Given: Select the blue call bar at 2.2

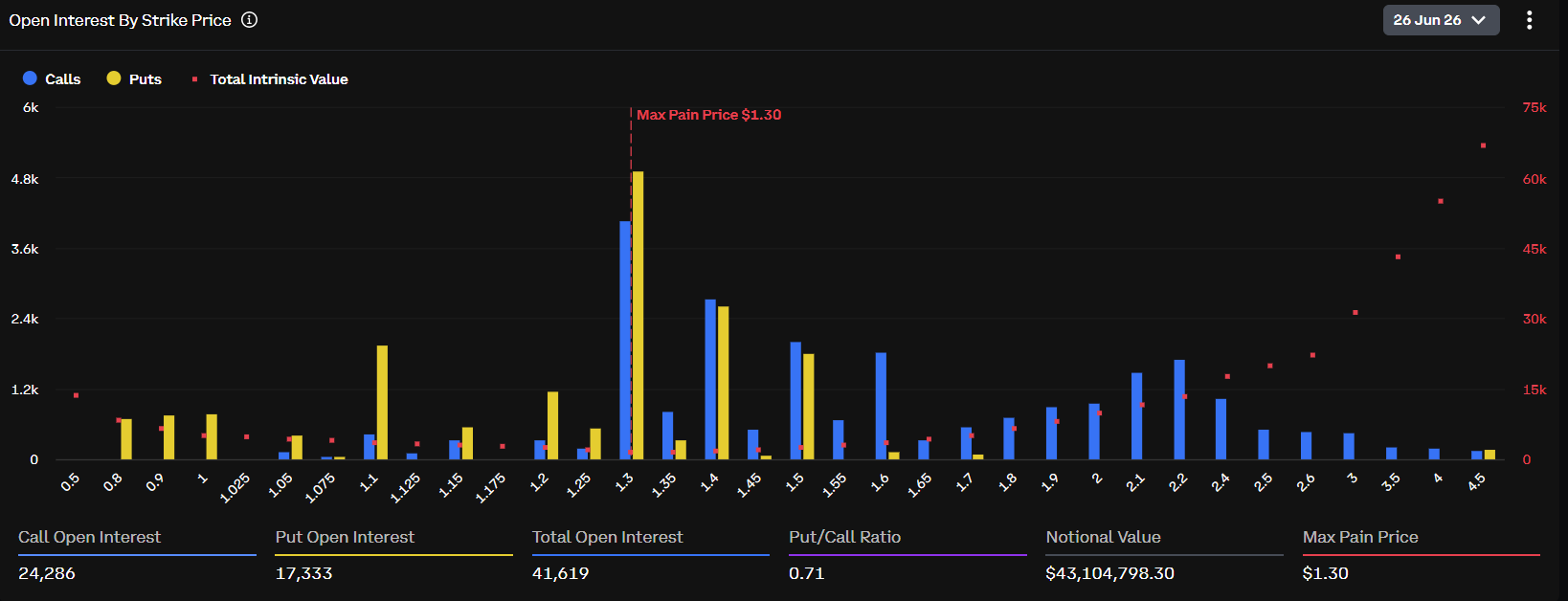Looking at the screenshot, I should [1179, 410].
